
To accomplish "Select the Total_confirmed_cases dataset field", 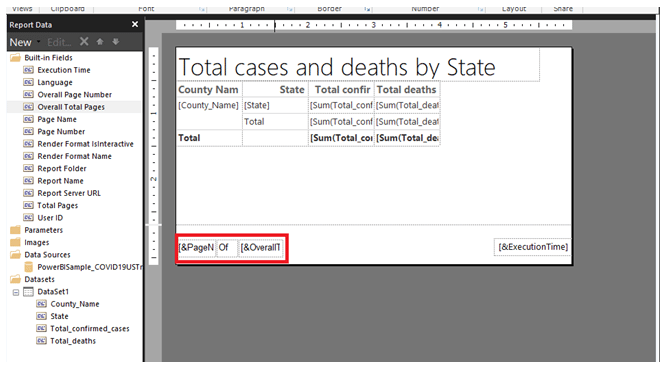I will click(90, 329).
